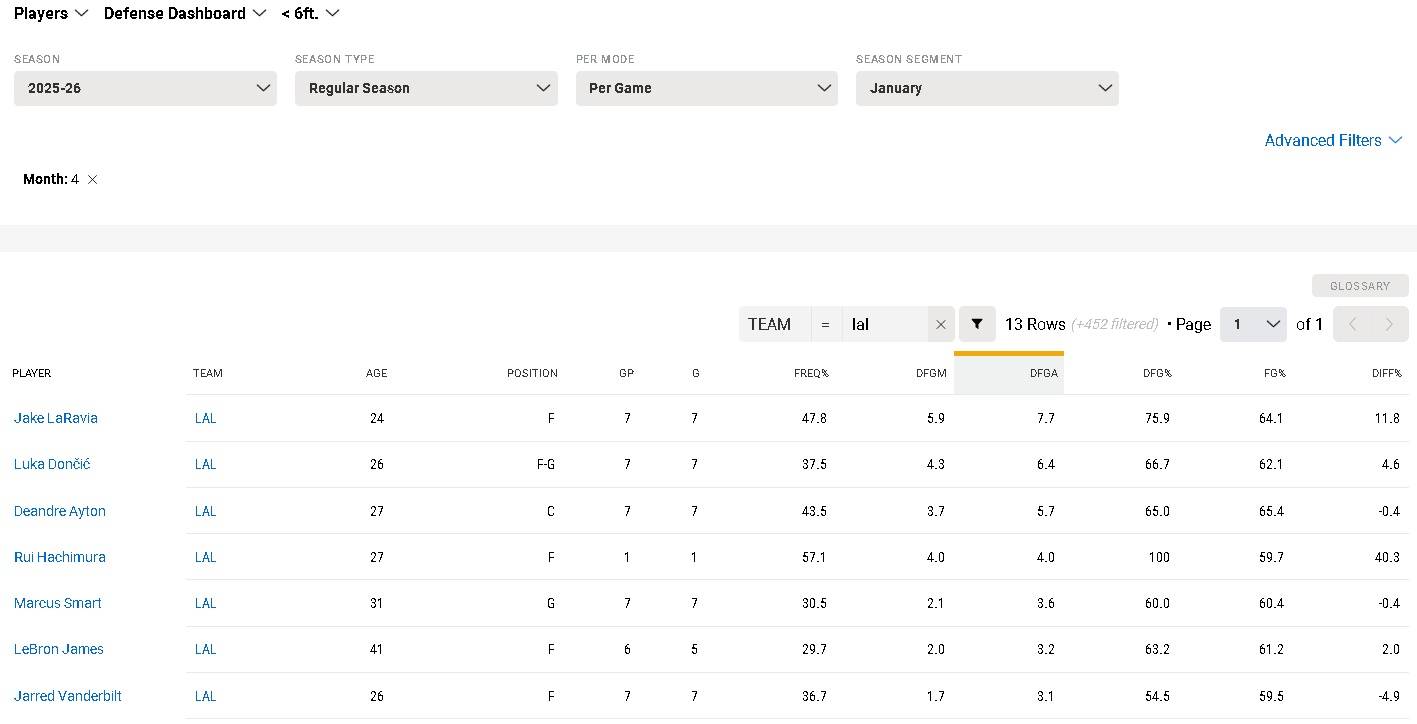Screen dimensions: 1417x724
Task: Open Luka Dončić player link
Action: (52, 464)
